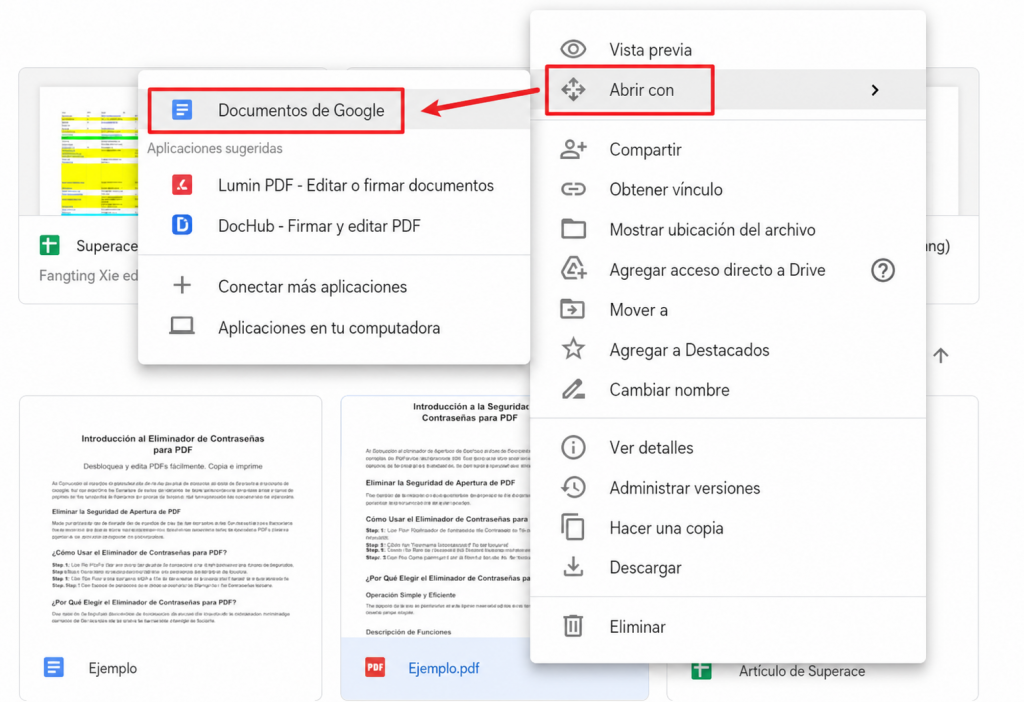Choose Descargar from context menu
This screenshot has height=702, width=1024.
coord(728,567)
